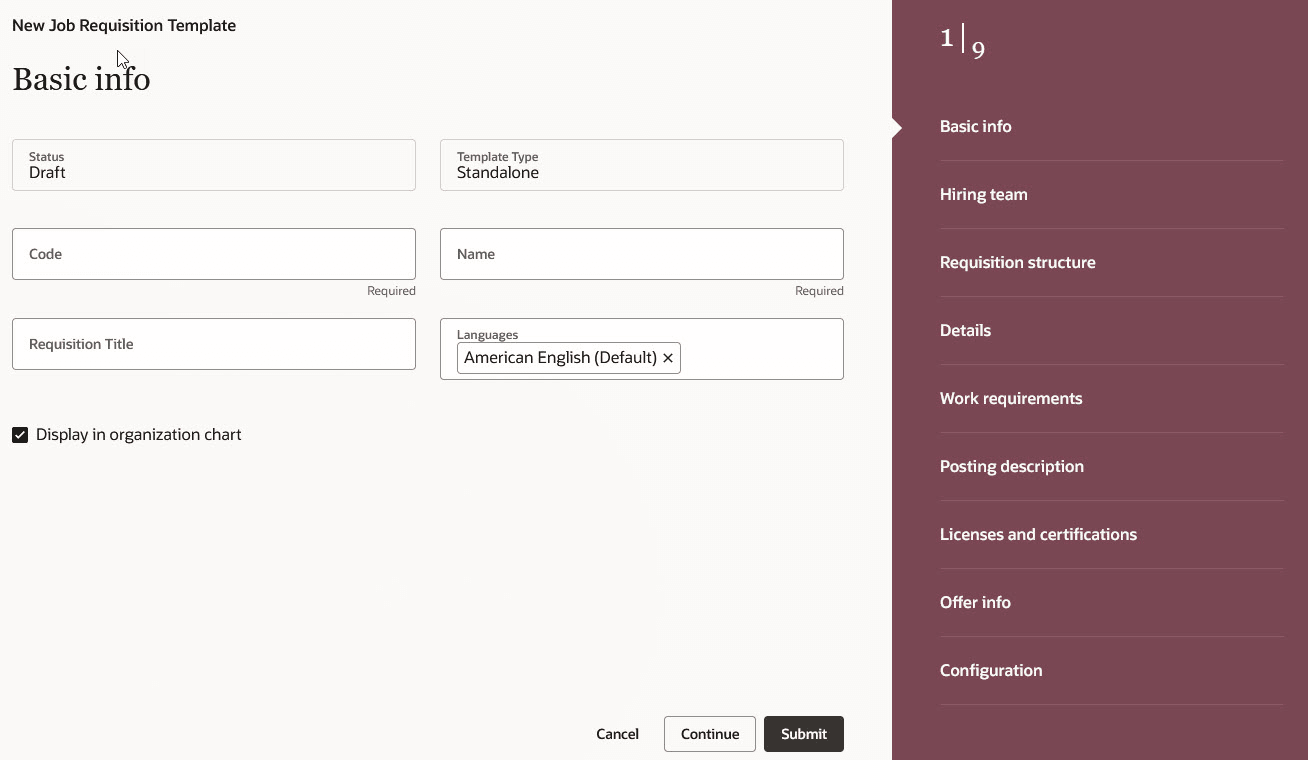Viewport: 1308px width, 760px height.
Task: Select the Basic info step
Action: click(975, 126)
